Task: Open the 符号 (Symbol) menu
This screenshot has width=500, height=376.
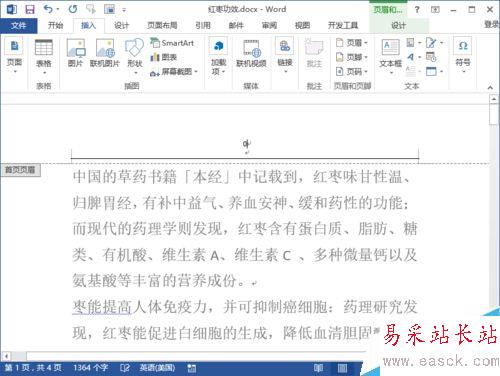Action: click(463, 55)
